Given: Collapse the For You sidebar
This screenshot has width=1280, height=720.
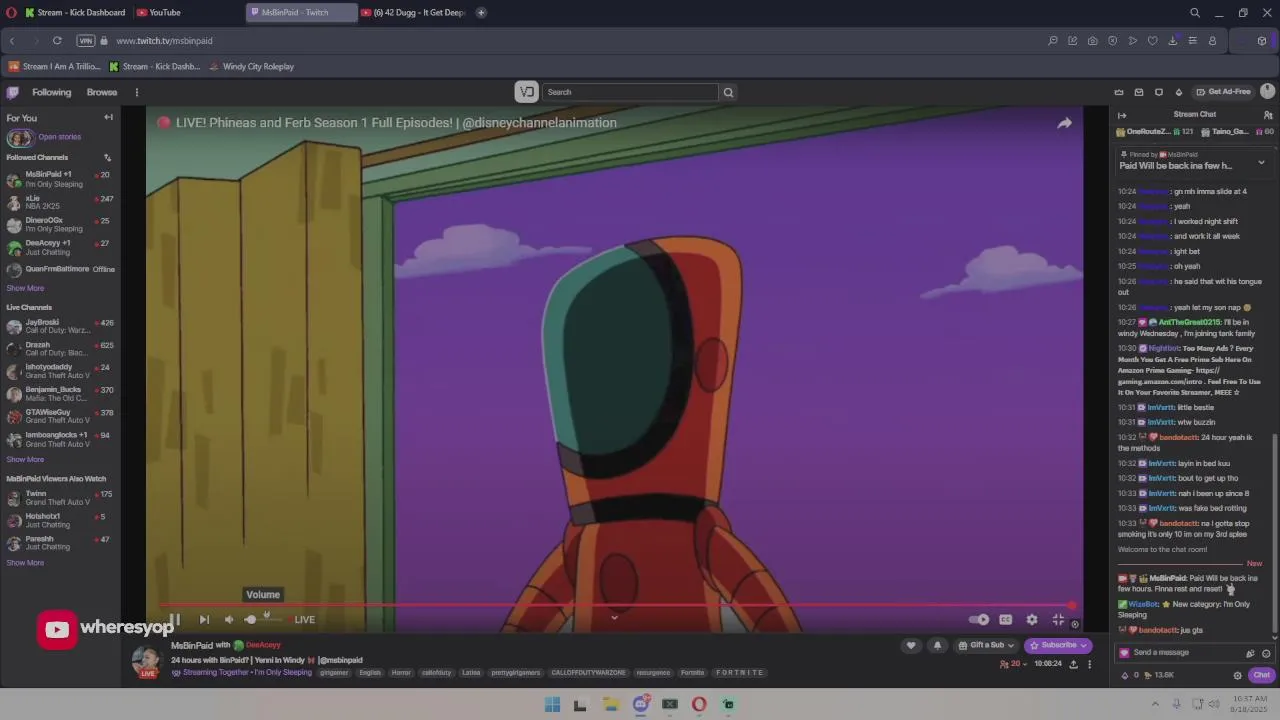Looking at the screenshot, I should [108, 117].
